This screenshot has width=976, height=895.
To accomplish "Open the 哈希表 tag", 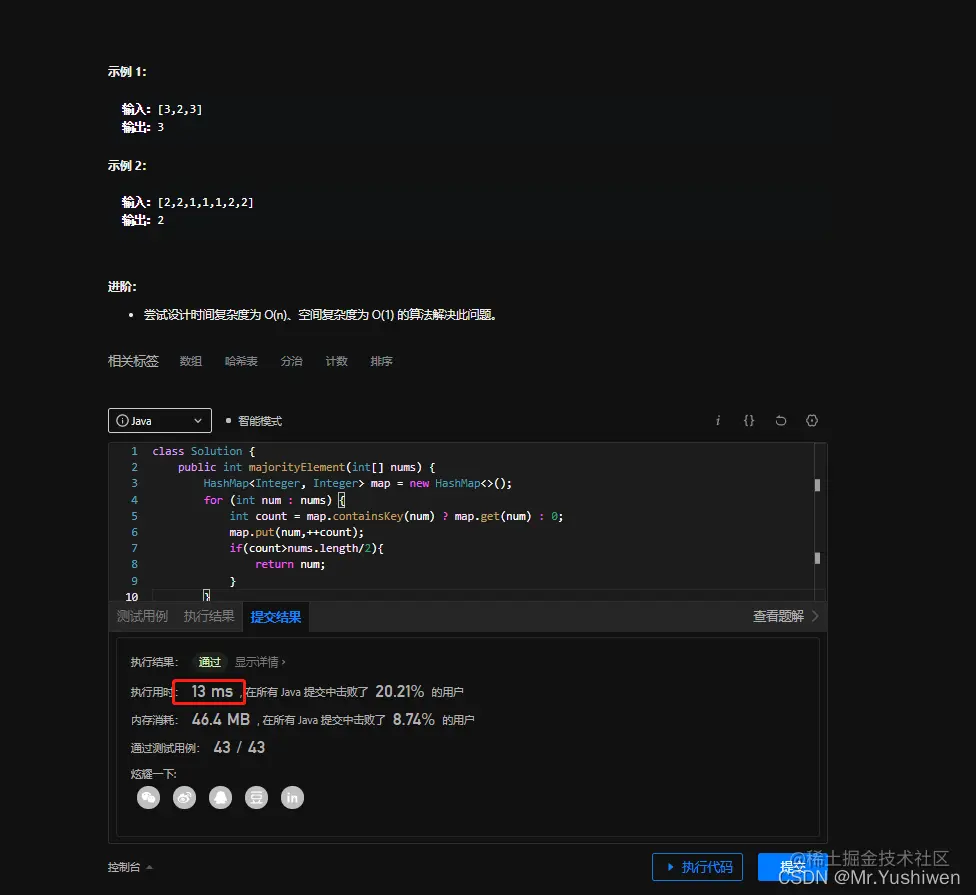I will tap(241, 361).
